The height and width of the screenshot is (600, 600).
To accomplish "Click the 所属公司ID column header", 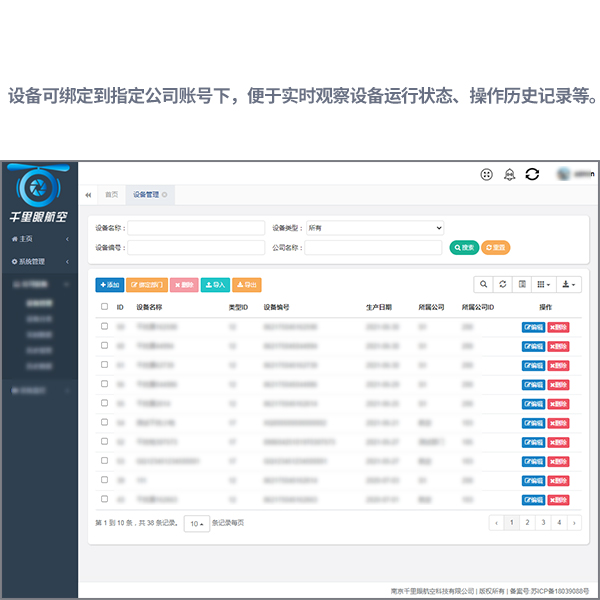I will pos(478,307).
